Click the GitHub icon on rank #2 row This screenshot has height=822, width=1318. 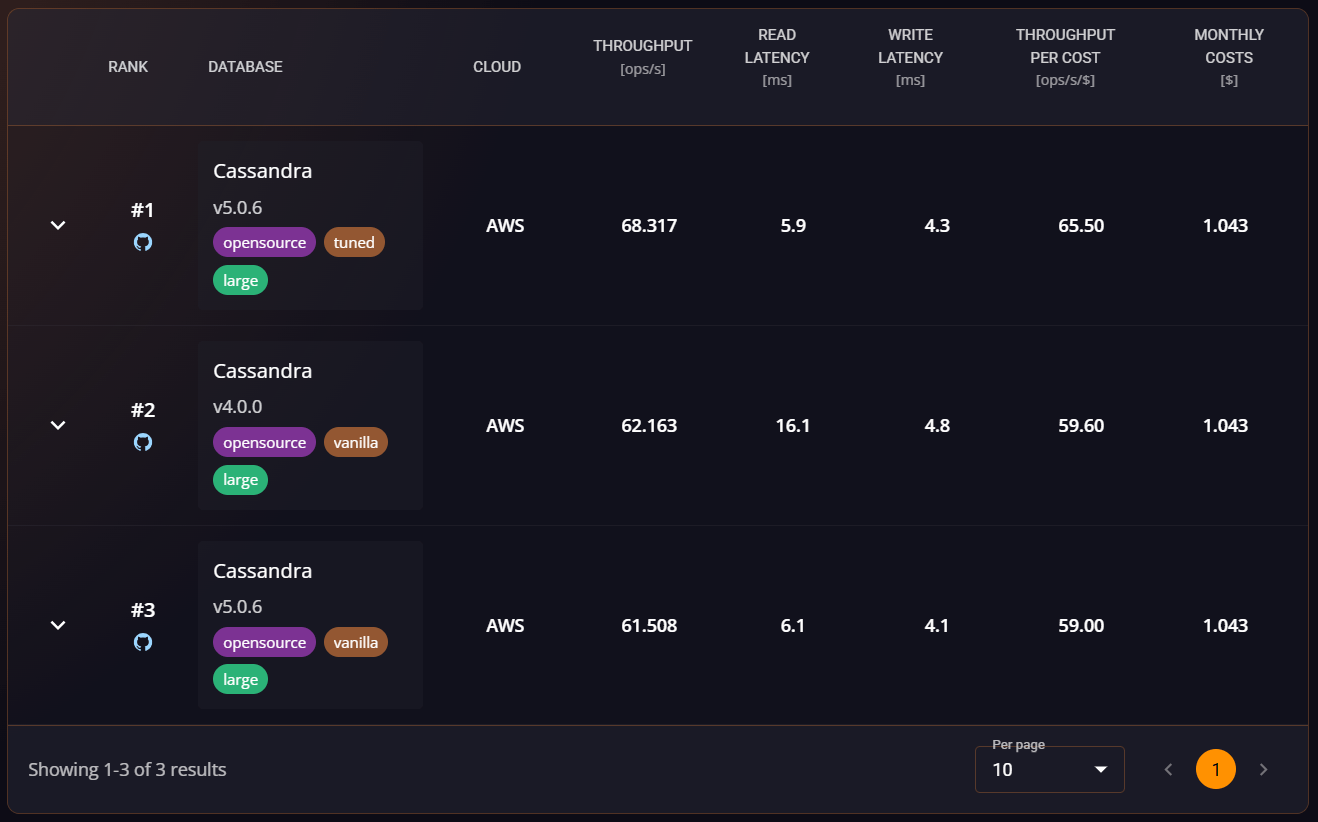coord(143,441)
